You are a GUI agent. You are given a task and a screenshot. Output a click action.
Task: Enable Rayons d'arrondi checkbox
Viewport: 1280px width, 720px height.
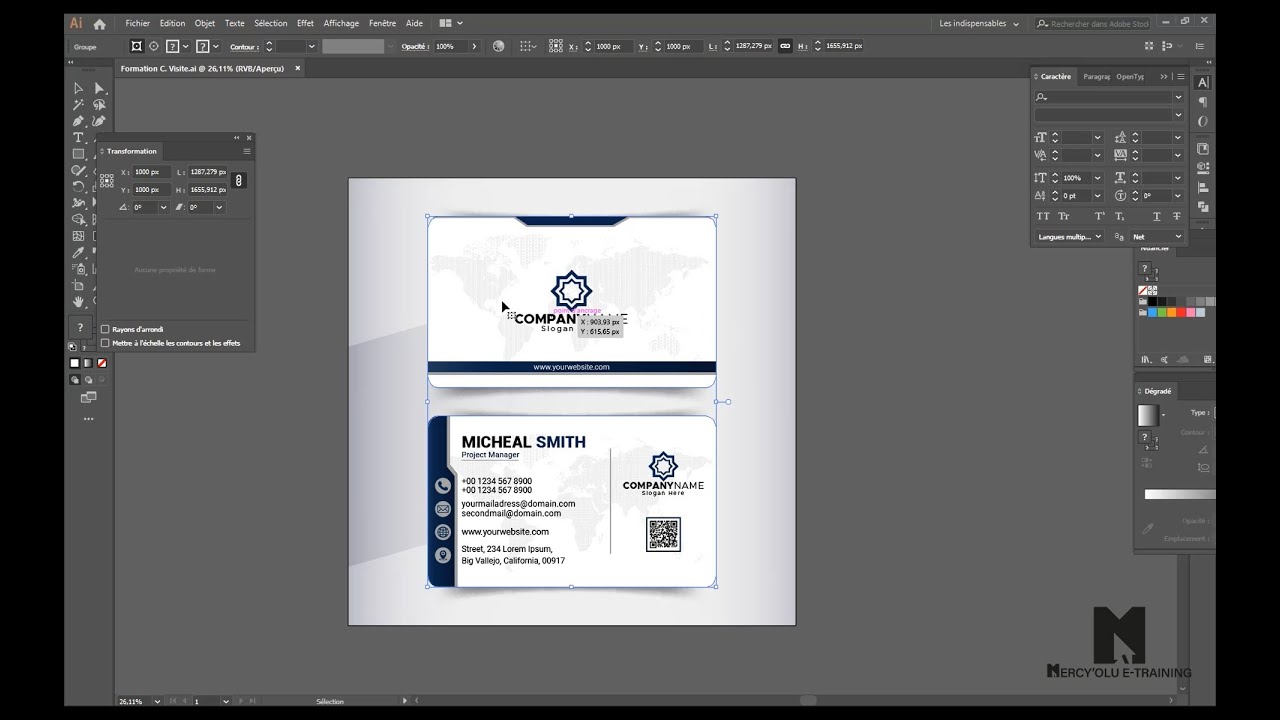(x=105, y=329)
